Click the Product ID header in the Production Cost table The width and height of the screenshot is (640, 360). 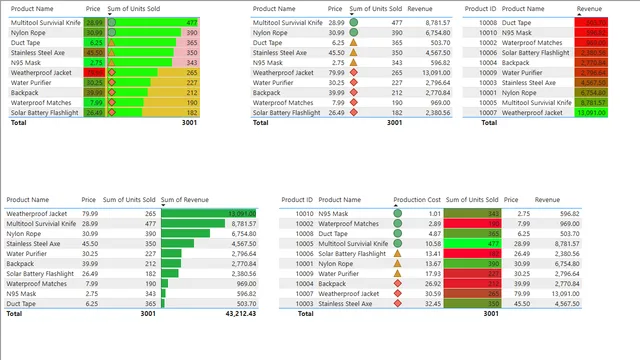[x=297, y=200]
